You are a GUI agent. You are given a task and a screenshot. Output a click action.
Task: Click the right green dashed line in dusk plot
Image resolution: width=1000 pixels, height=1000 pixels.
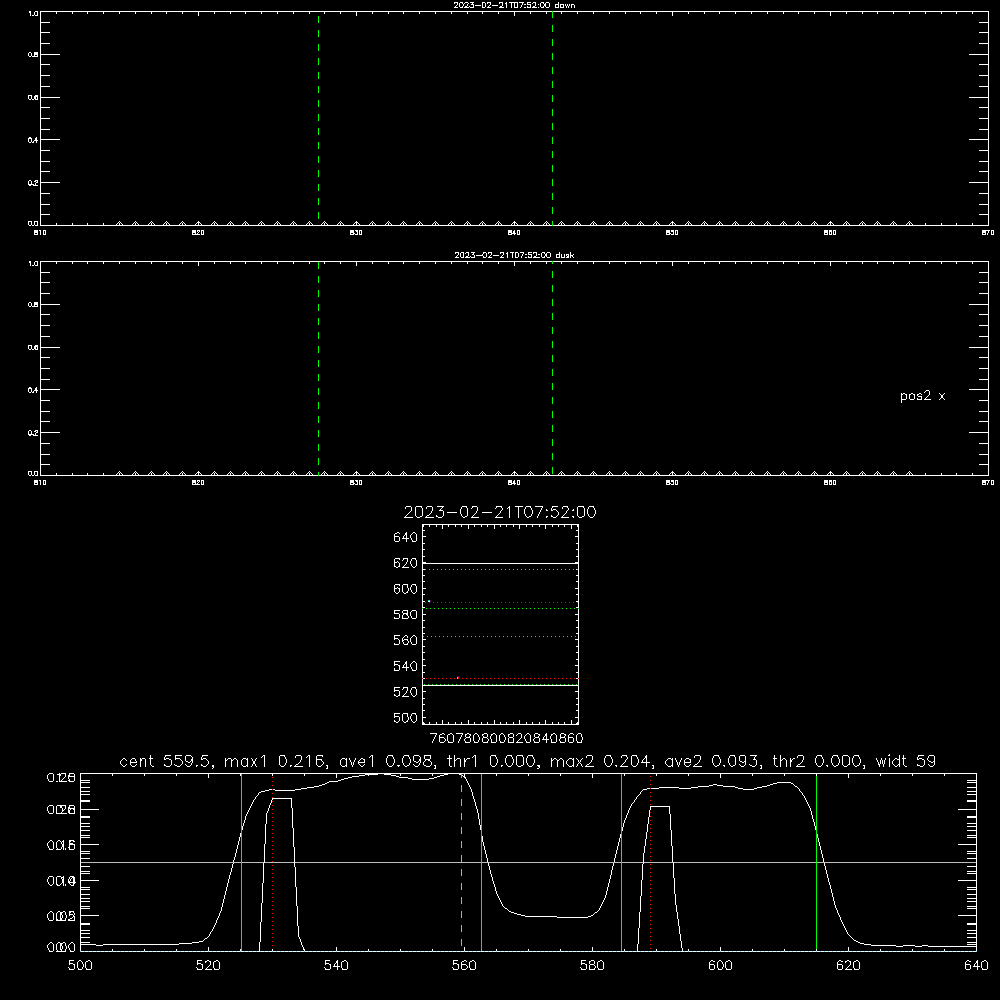(552, 368)
